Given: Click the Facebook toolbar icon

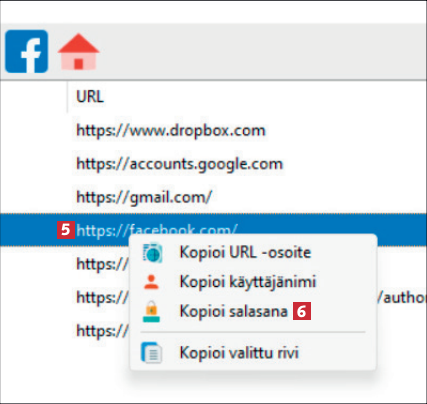Looking at the screenshot, I should 27,51.
